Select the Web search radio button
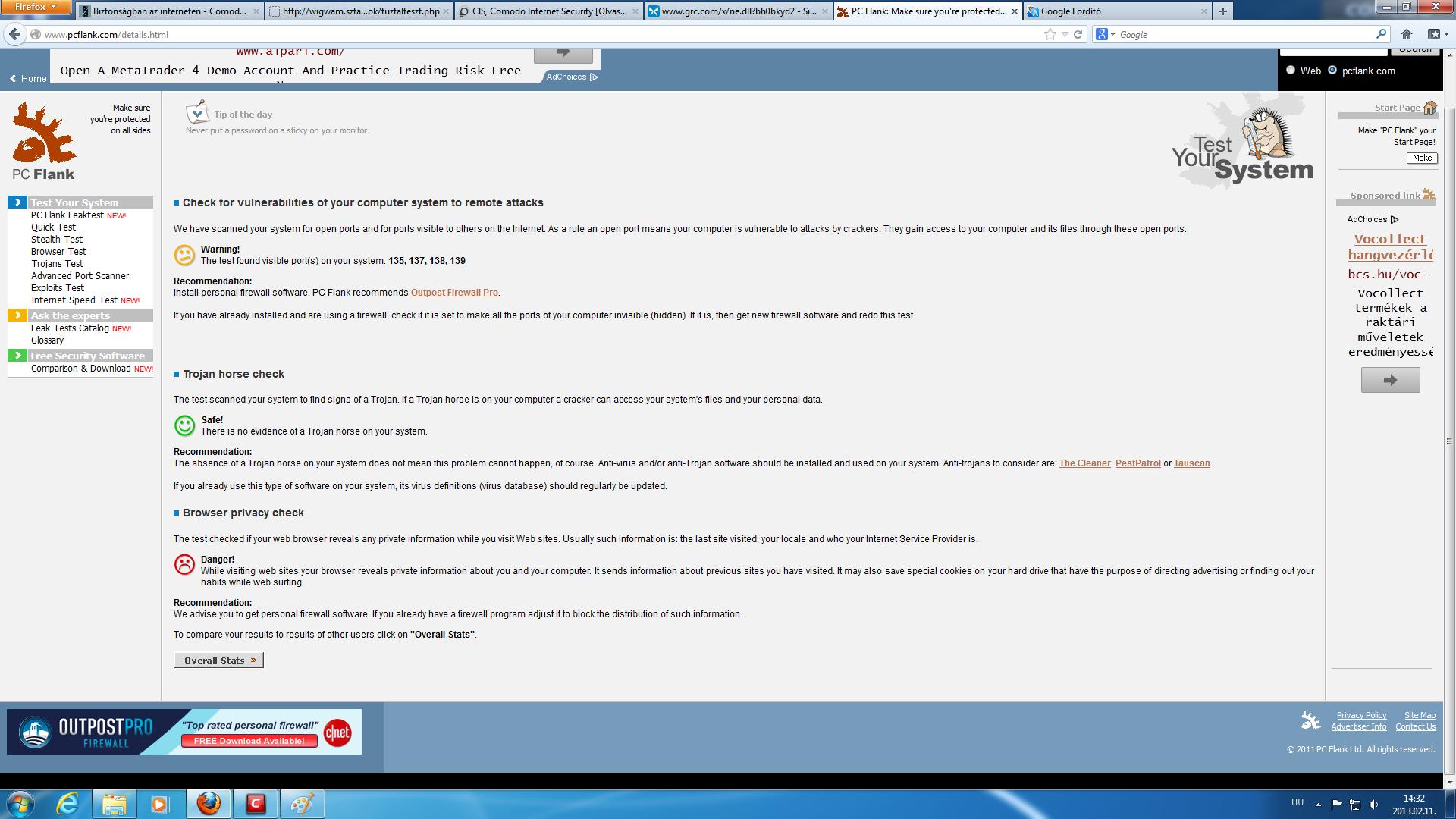Viewport: 1456px width, 819px height. click(x=1291, y=70)
